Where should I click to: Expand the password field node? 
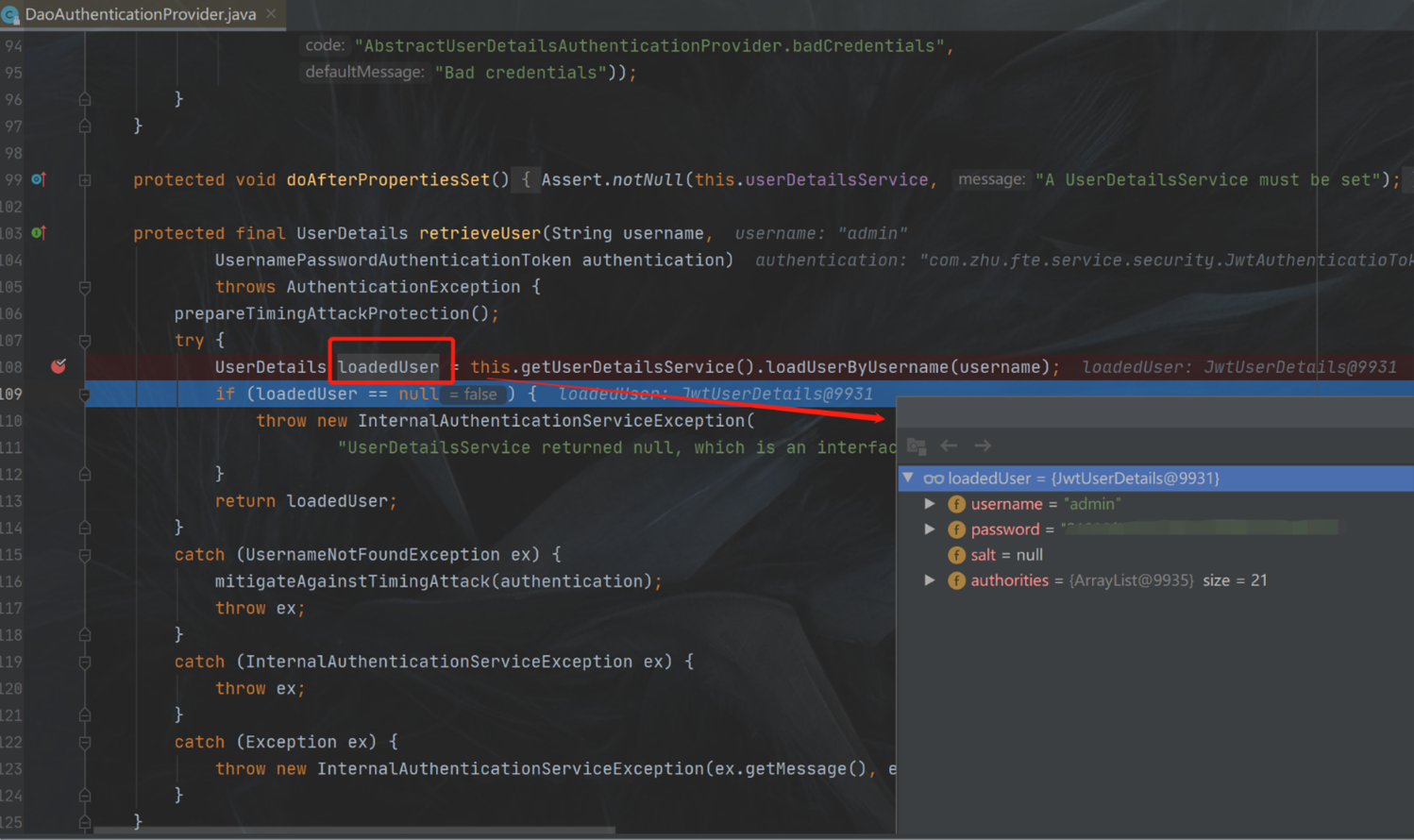coord(930,529)
